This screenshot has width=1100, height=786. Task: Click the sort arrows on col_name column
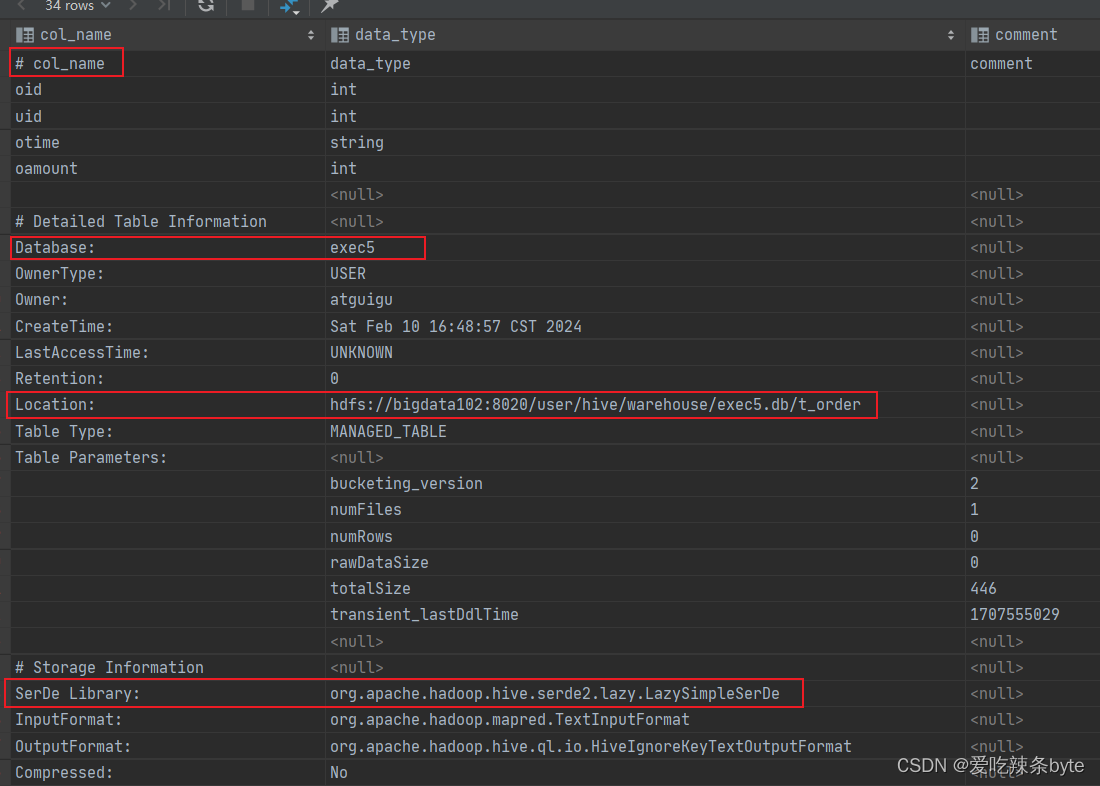(310, 35)
